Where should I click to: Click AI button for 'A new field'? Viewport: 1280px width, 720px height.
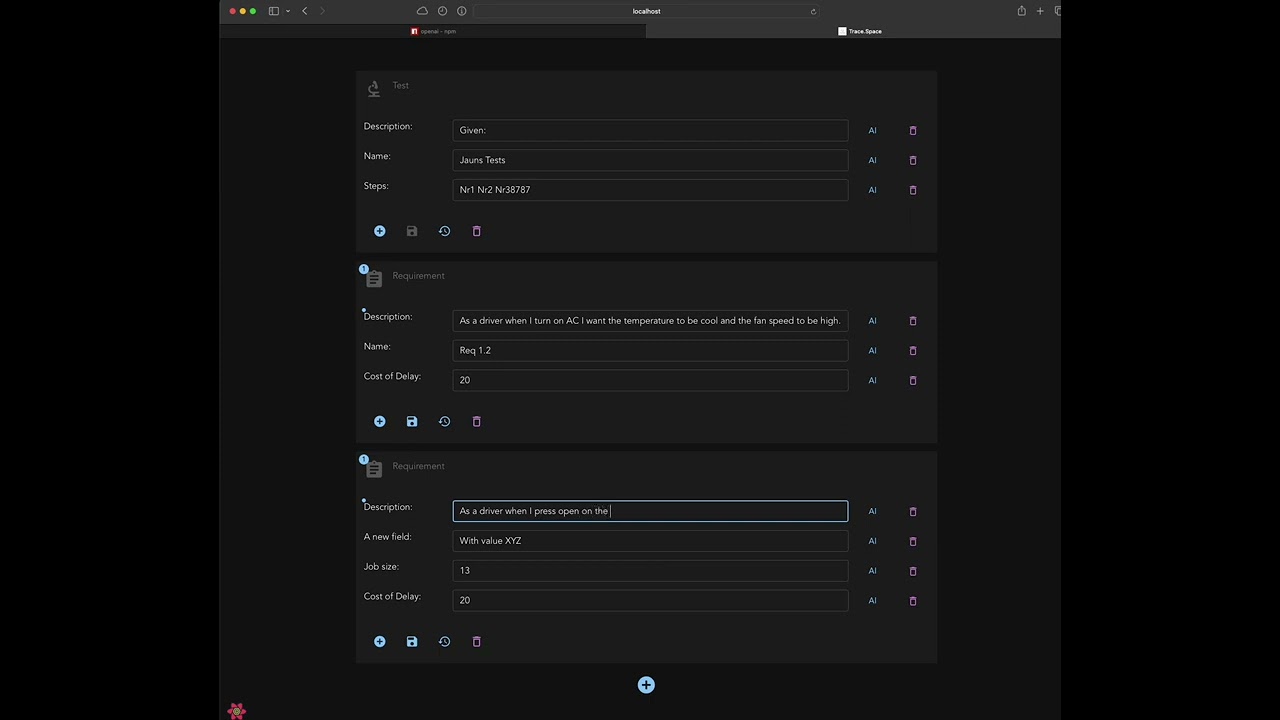tap(872, 541)
